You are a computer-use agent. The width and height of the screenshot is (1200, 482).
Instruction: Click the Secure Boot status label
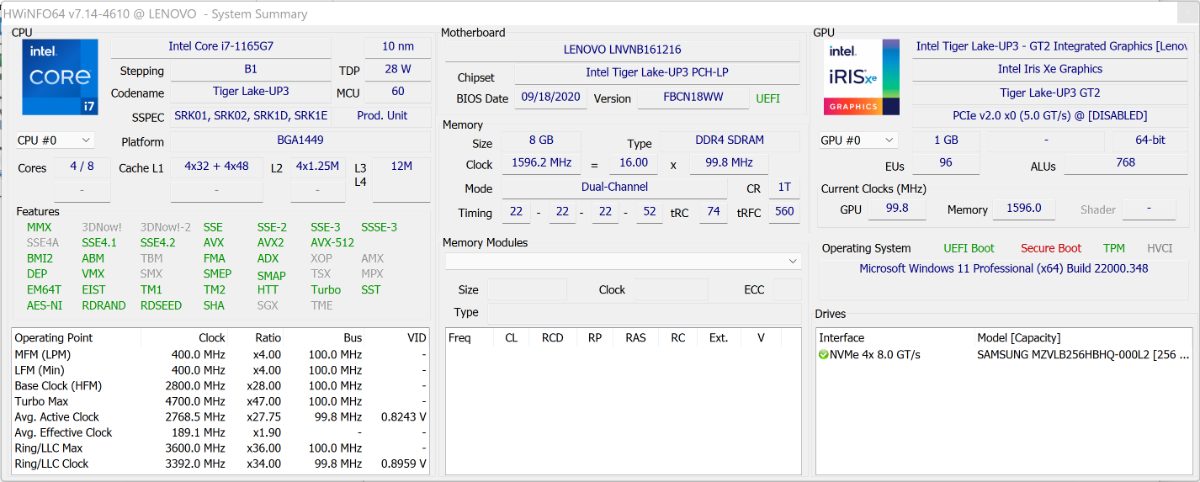tap(1050, 248)
